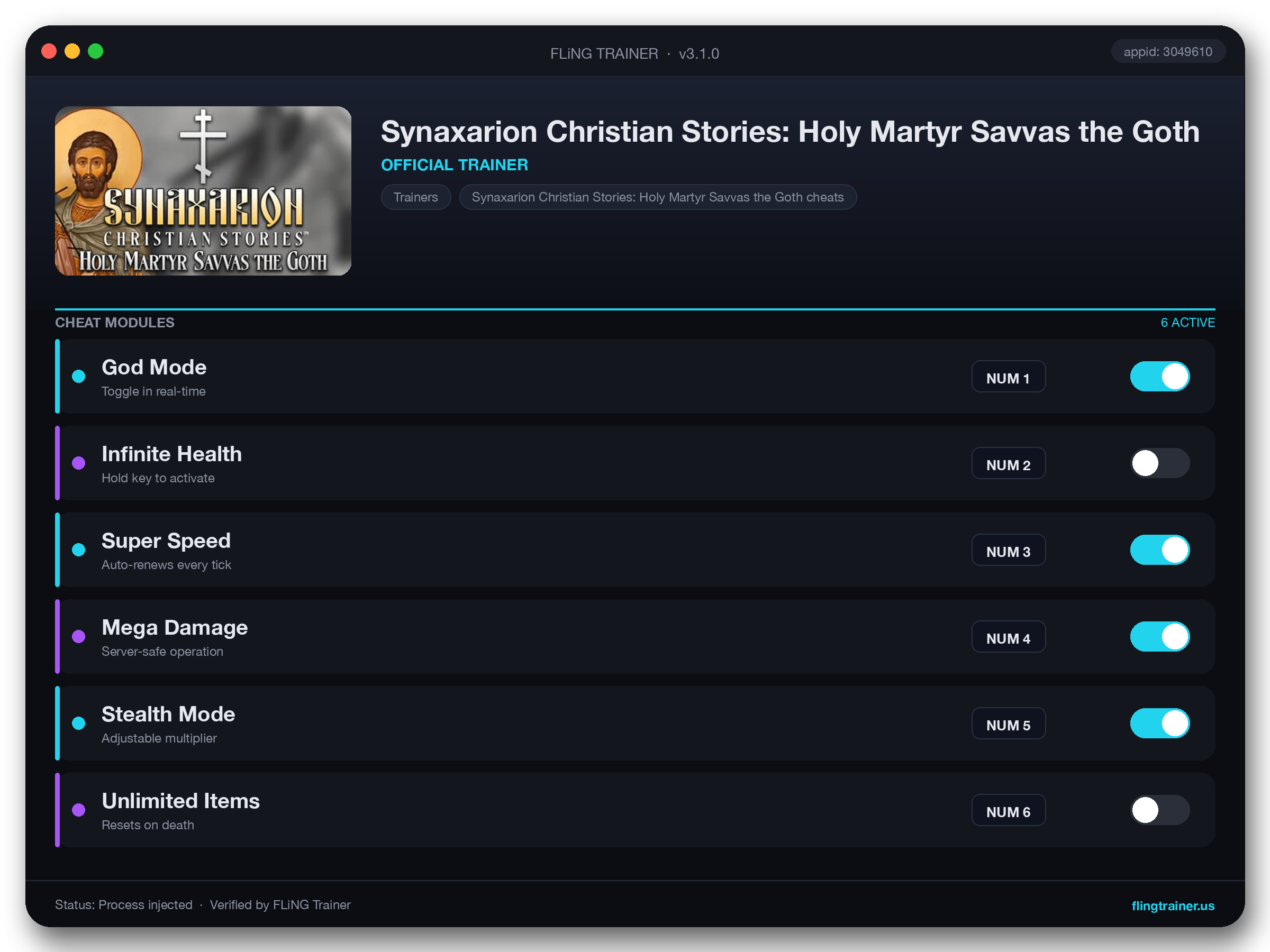Click the 'Resets on death' description
The image size is (1270, 952).
pyautogui.click(x=148, y=825)
